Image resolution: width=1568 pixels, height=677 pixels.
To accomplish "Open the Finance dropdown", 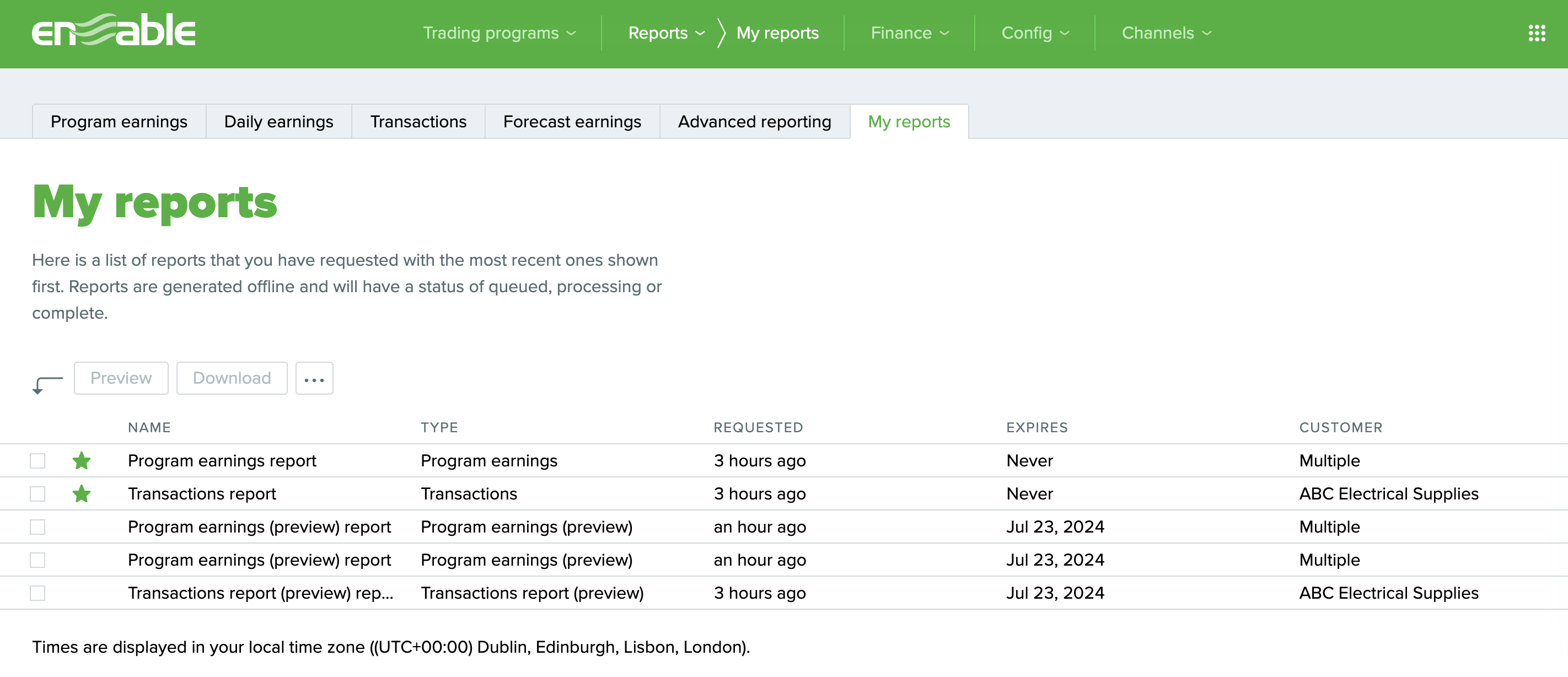I will pos(909,33).
